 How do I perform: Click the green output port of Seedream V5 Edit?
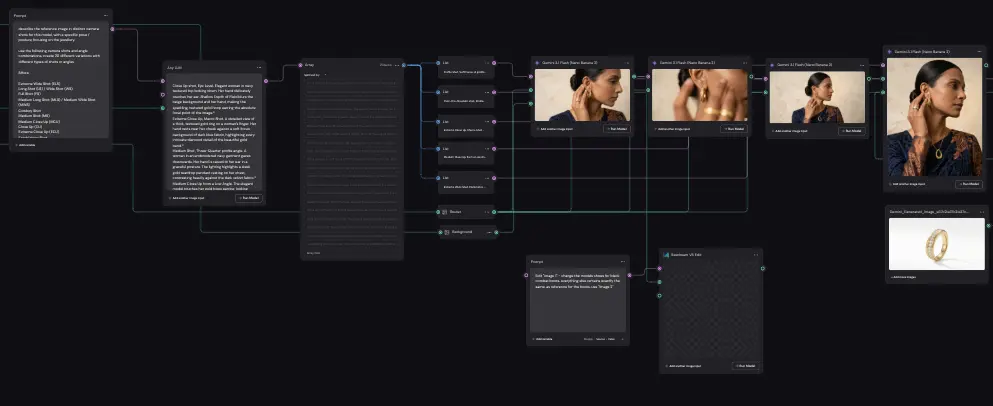[x=762, y=268]
